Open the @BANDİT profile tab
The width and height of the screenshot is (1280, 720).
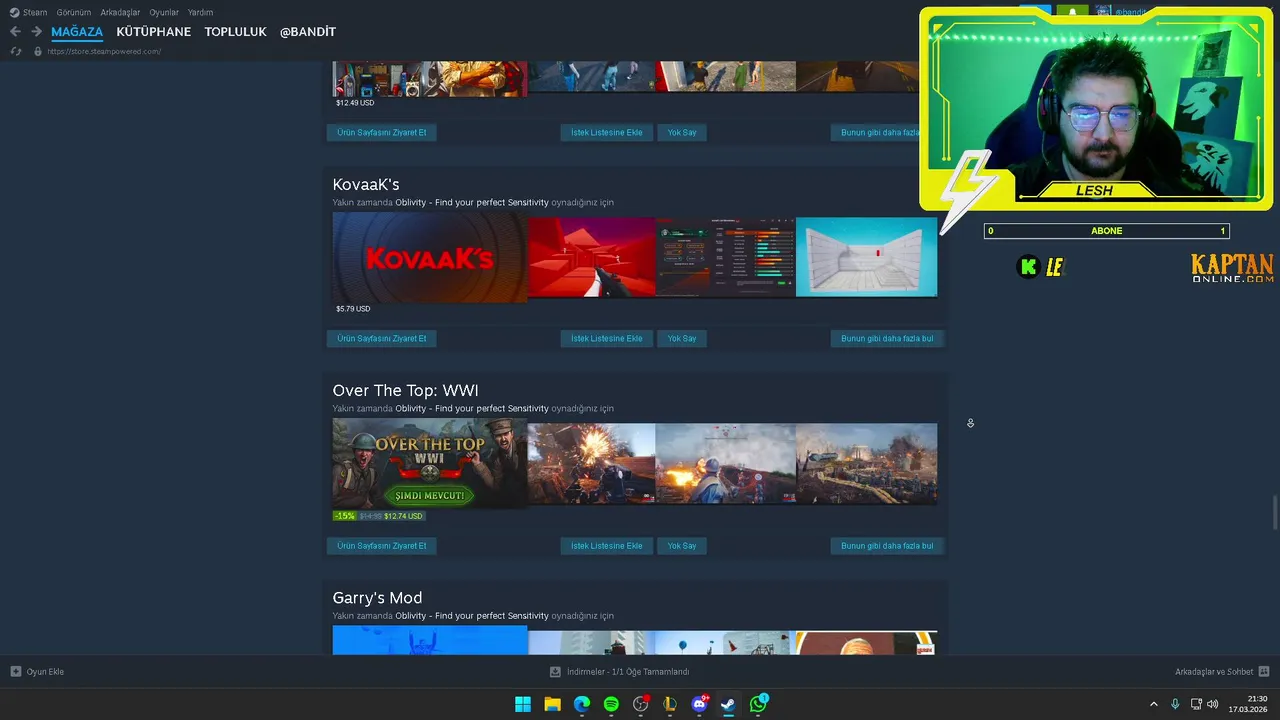coord(307,32)
